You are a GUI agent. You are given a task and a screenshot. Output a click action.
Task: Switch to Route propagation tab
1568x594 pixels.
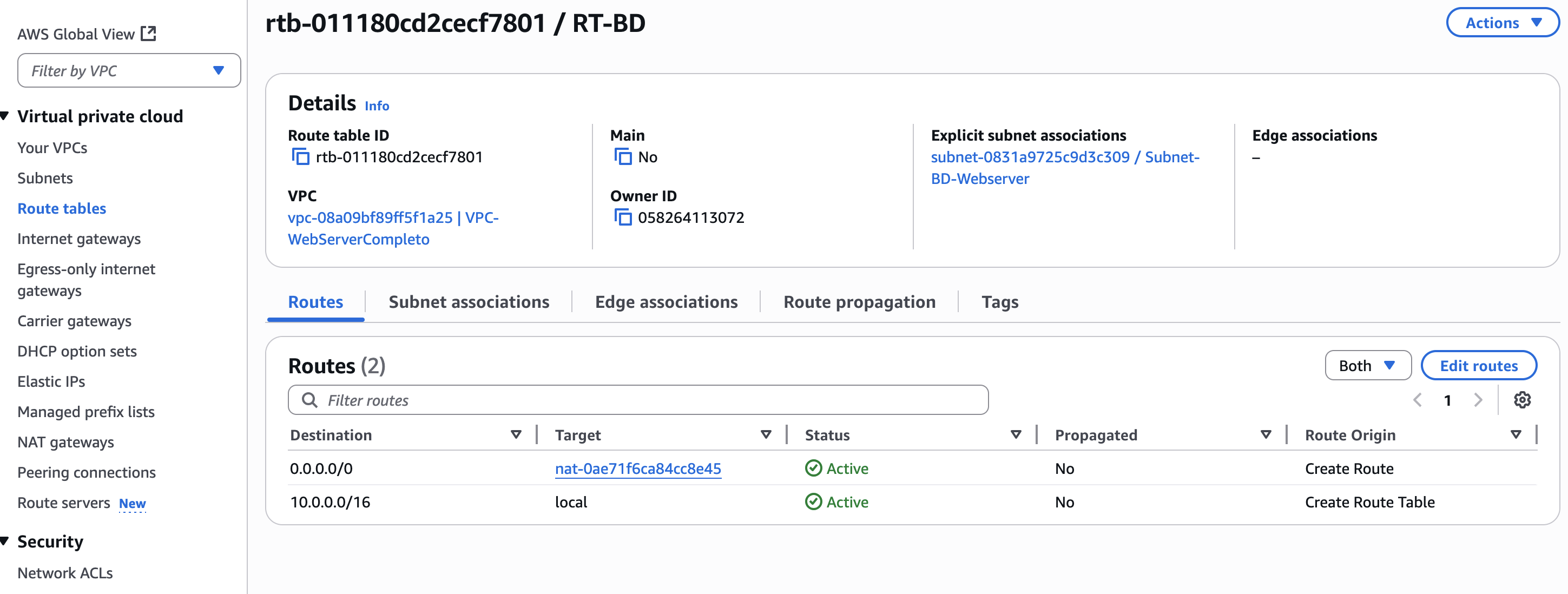[859, 302]
